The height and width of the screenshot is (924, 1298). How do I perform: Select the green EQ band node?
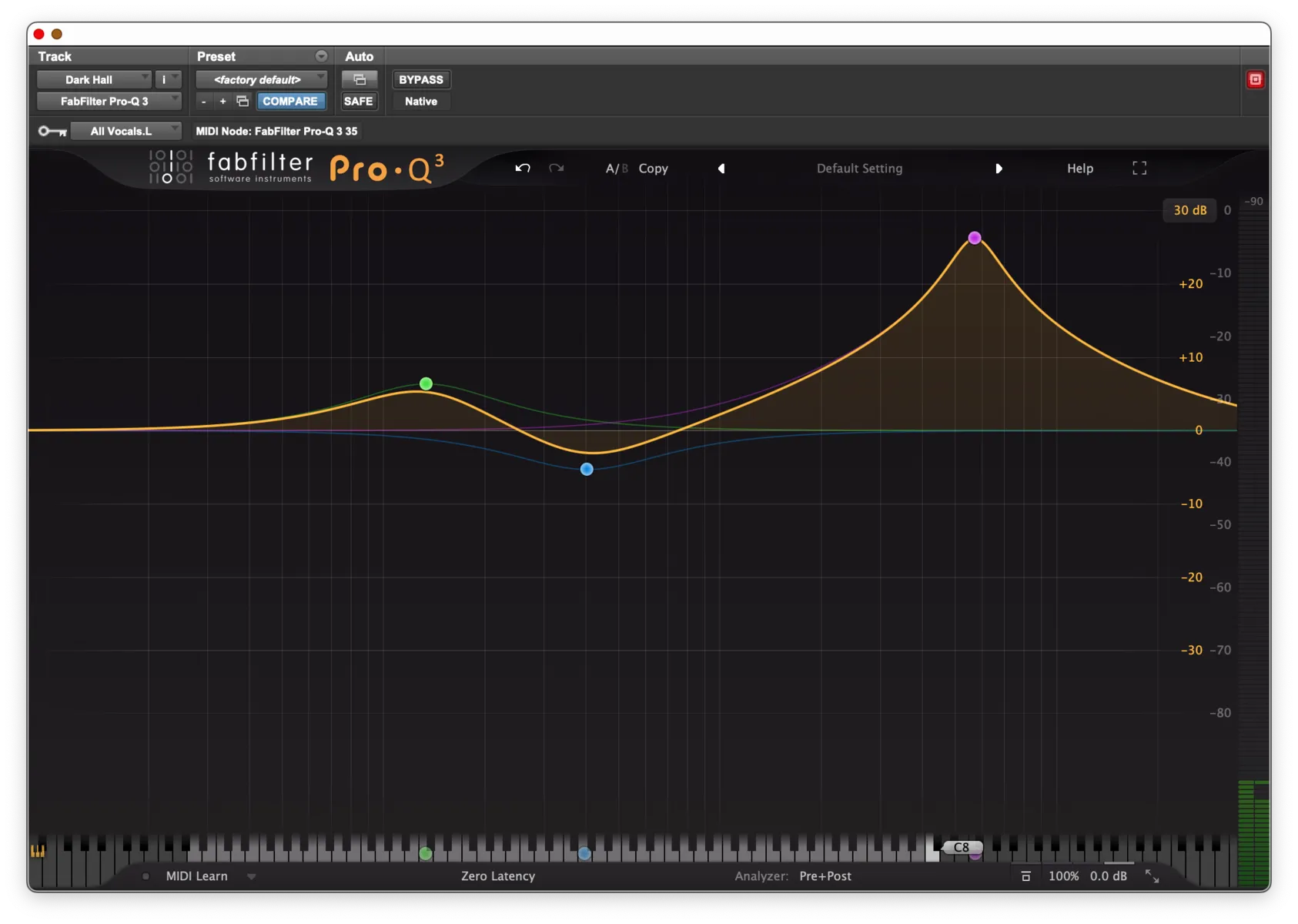pos(426,383)
